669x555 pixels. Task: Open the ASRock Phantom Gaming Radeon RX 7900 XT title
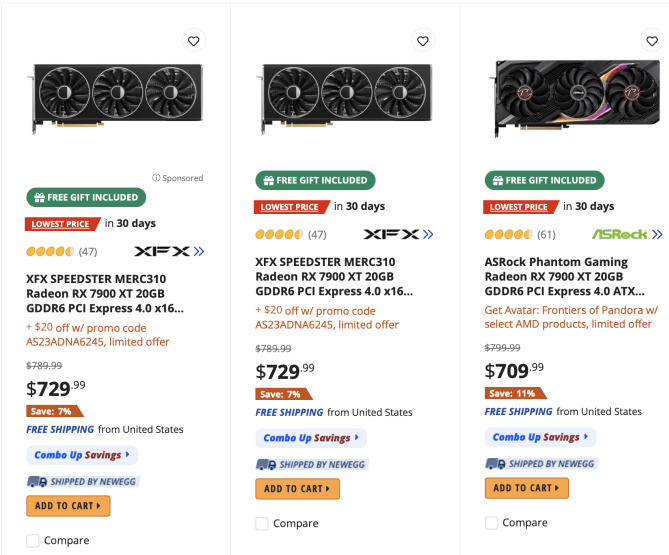(564, 276)
